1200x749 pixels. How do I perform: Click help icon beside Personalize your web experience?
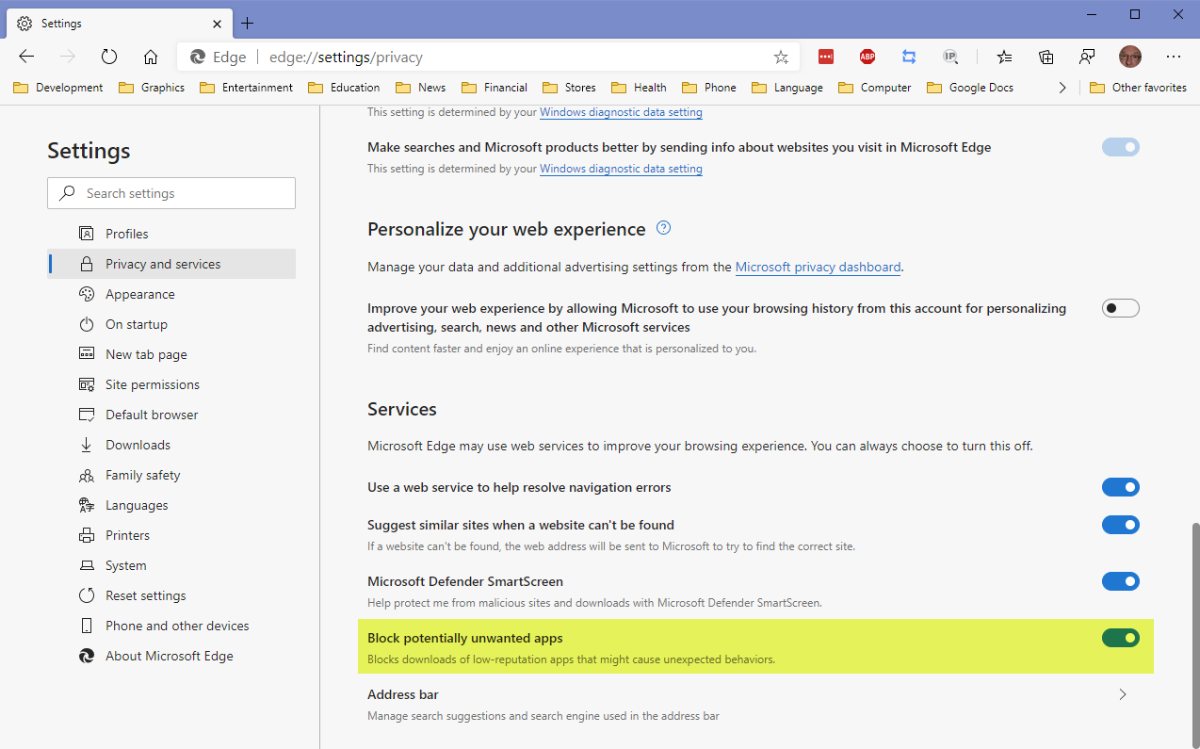click(x=663, y=228)
